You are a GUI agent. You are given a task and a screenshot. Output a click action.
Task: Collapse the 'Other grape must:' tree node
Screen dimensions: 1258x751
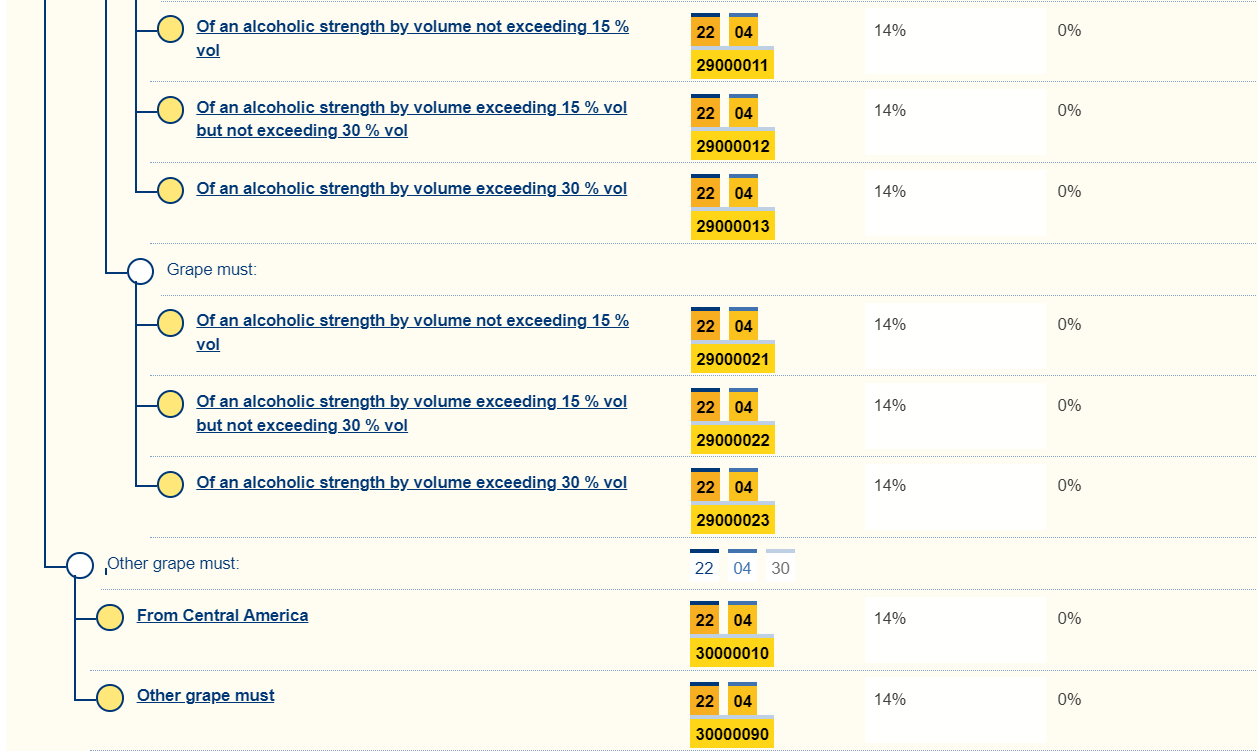(x=80, y=565)
